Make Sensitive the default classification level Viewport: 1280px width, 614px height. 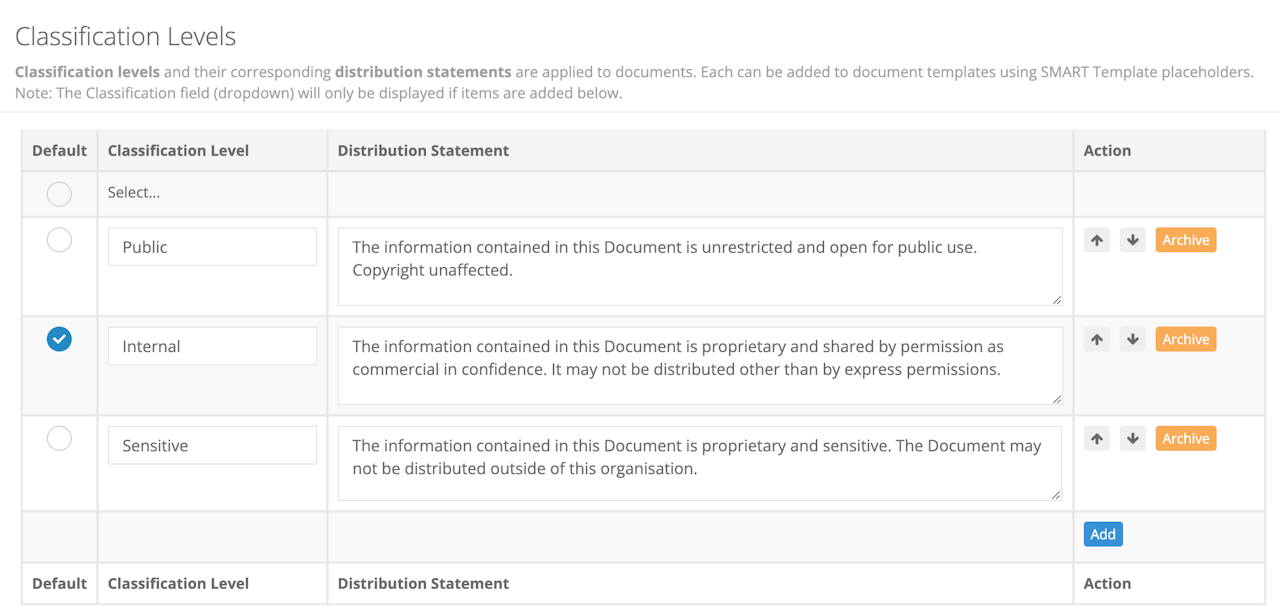(x=59, y=438)
